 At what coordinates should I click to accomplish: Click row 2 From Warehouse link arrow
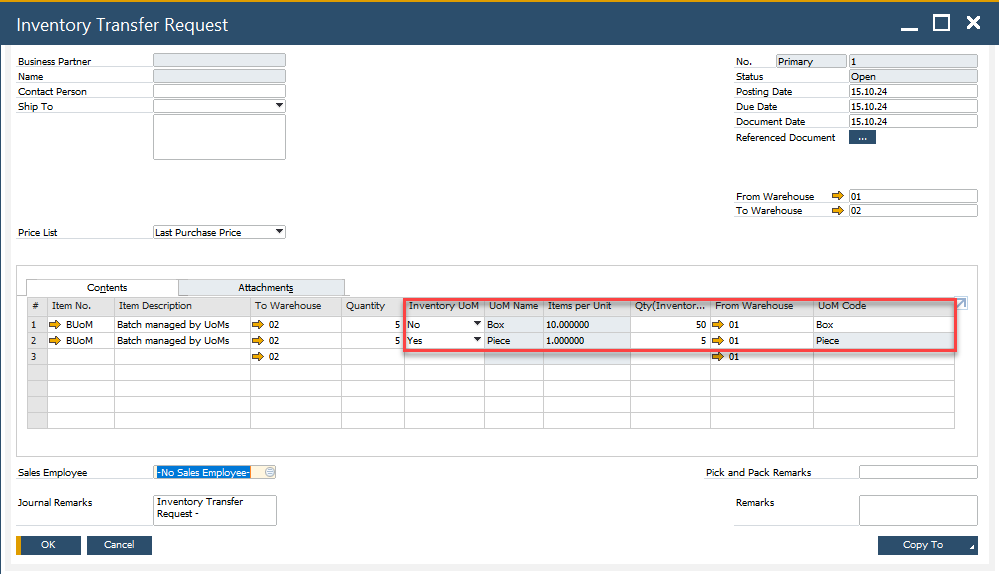click(x=718, y=341)
